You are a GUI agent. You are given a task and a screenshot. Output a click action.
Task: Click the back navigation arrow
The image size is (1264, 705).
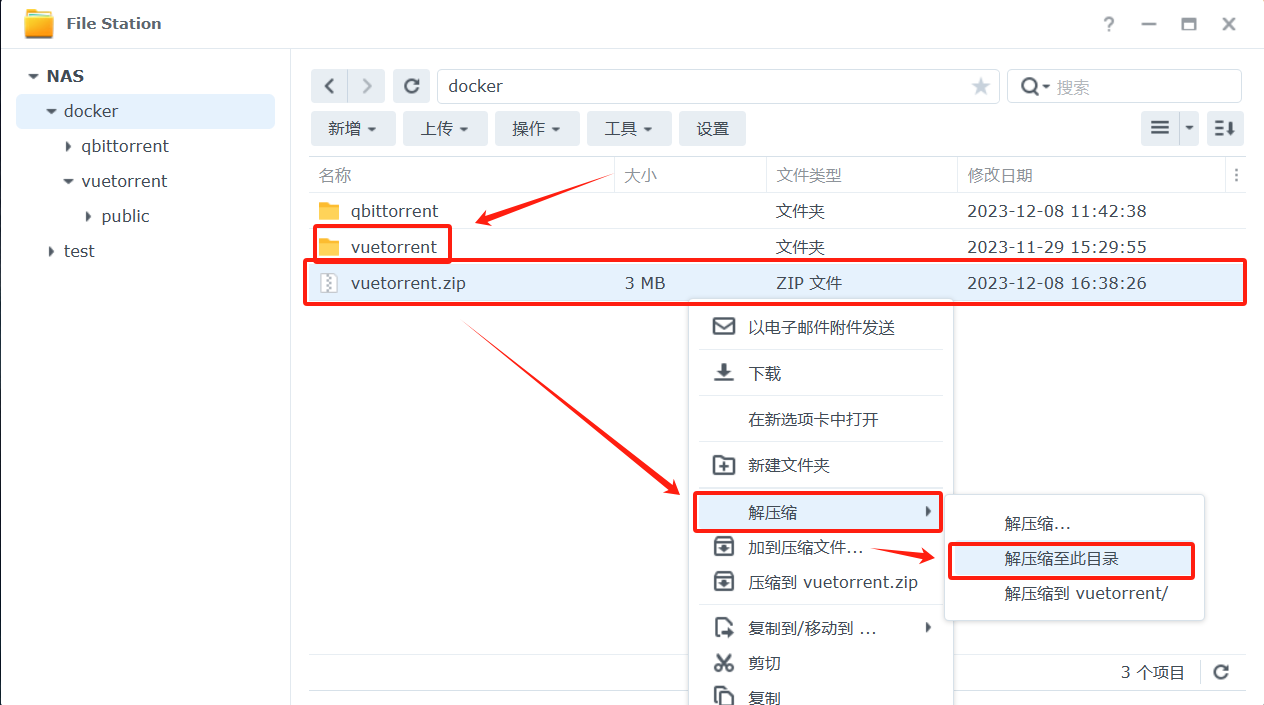coord(330,86)
